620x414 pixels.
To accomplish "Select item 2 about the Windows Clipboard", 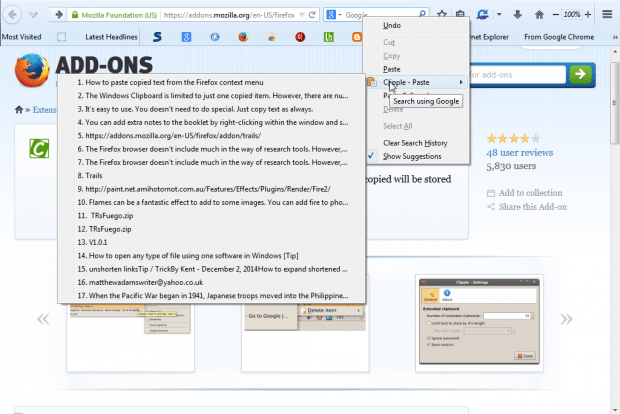I will pyautogui.click(x=212, y=96).
